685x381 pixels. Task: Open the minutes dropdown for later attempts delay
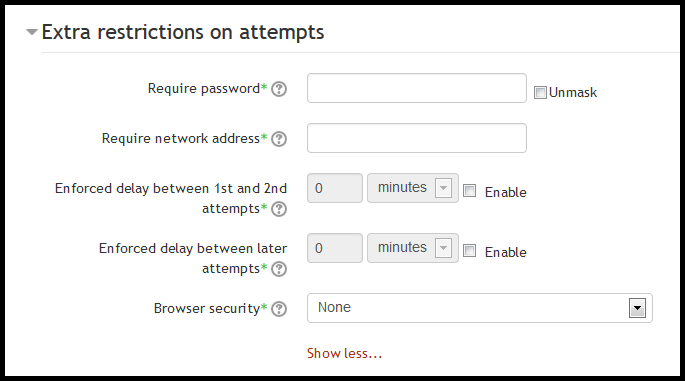413,248
